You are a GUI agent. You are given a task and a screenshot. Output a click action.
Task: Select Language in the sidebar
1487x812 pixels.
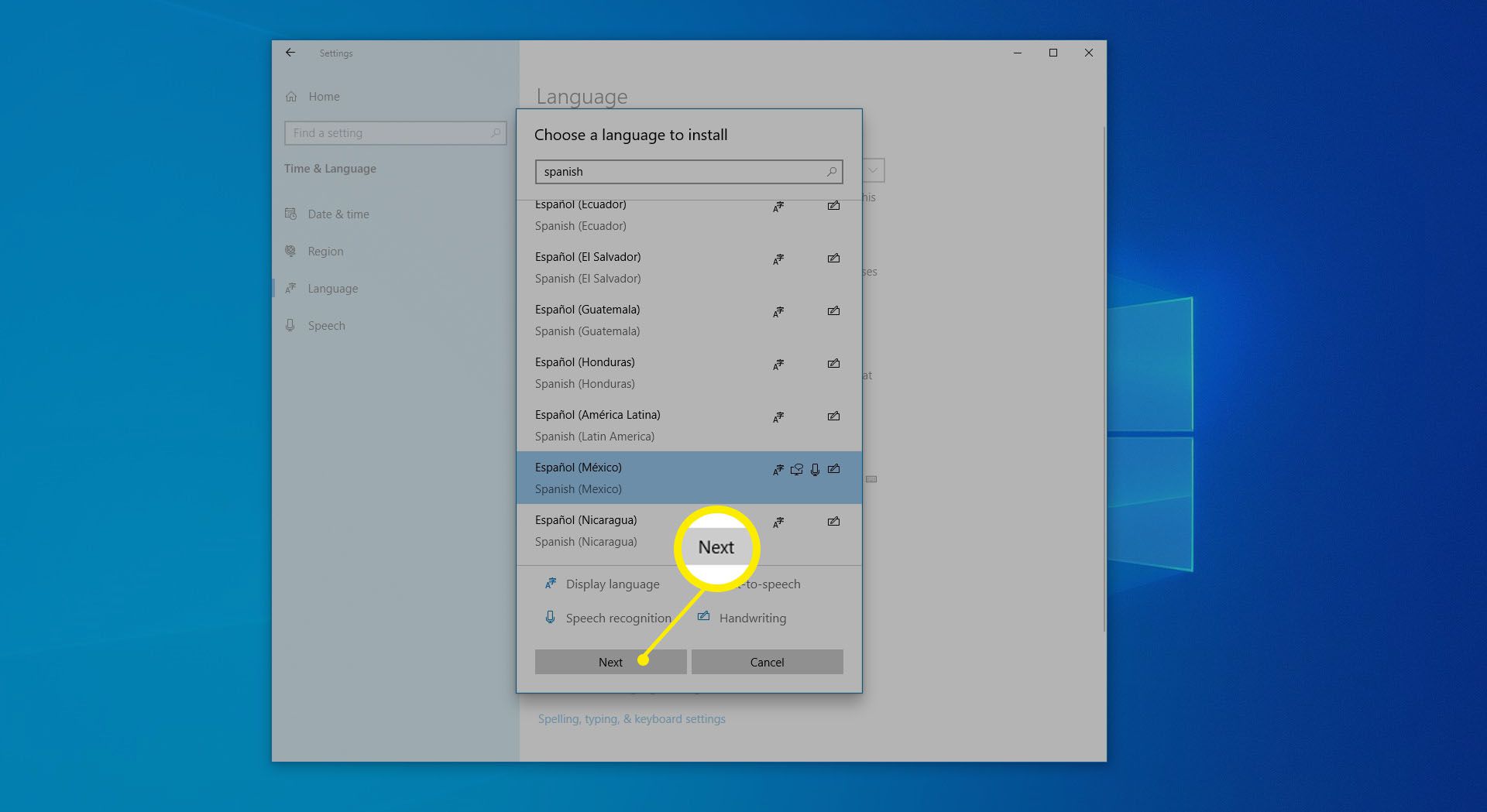pyautogui.click(x=333, y=289)
